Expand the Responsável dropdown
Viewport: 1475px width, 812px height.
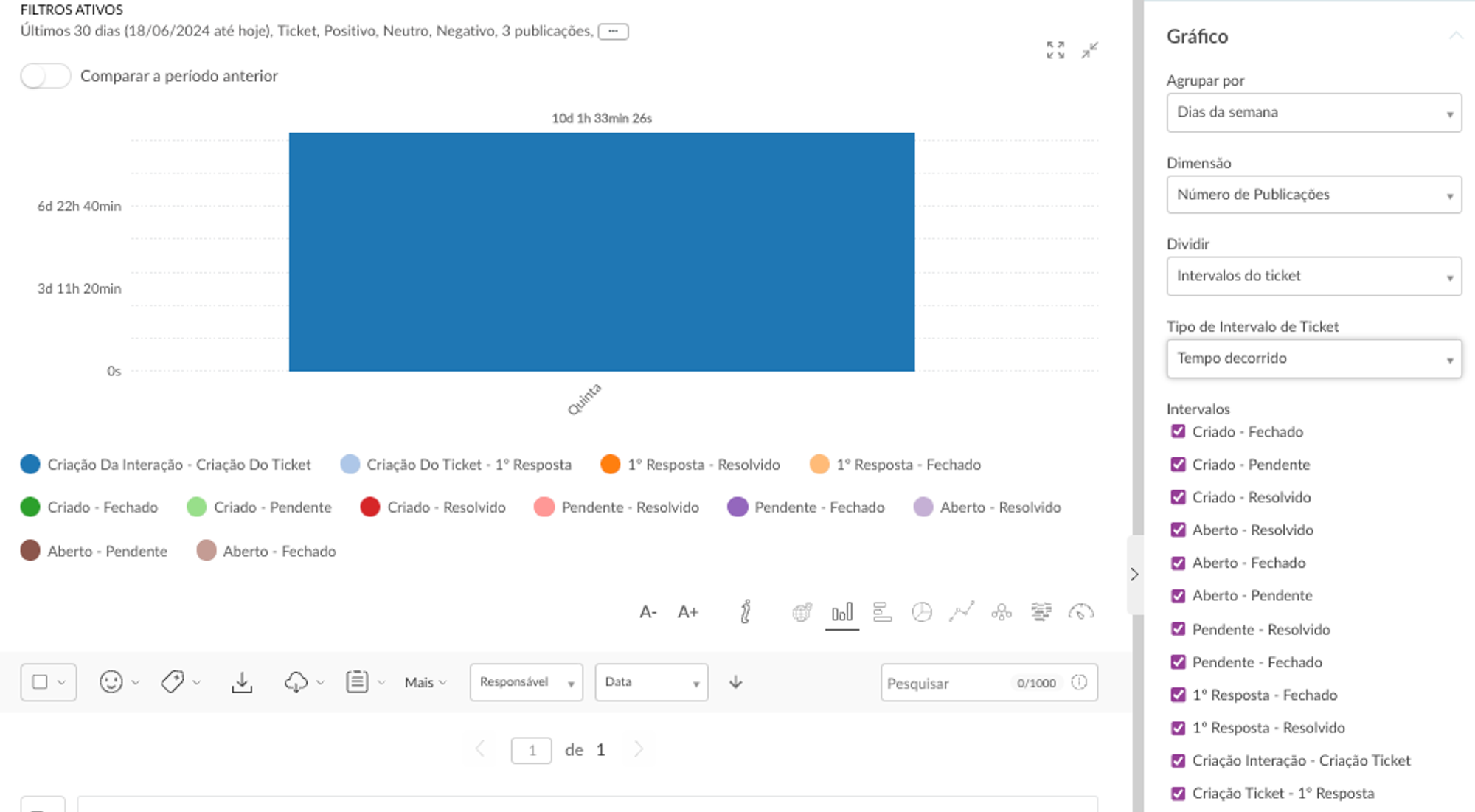click(526, 682)
